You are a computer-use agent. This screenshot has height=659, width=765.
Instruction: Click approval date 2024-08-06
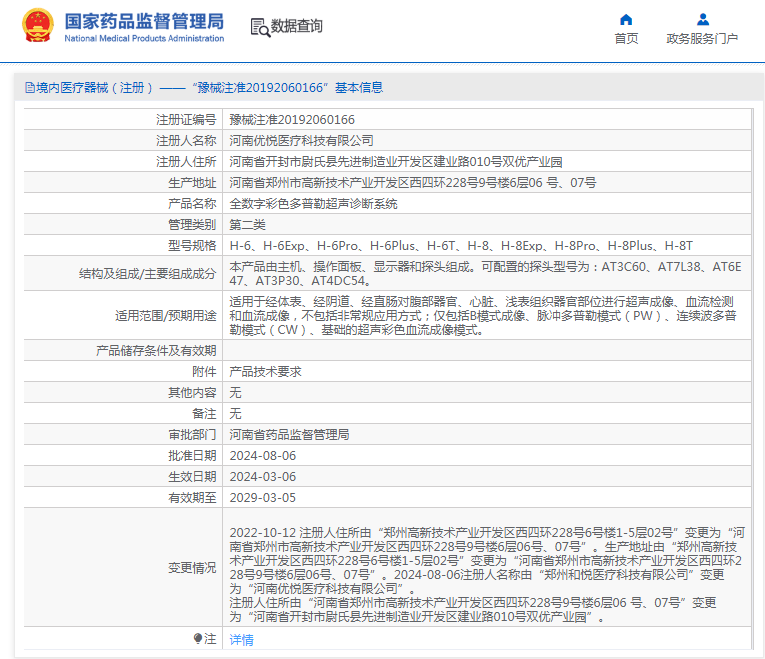coord(262,456)
